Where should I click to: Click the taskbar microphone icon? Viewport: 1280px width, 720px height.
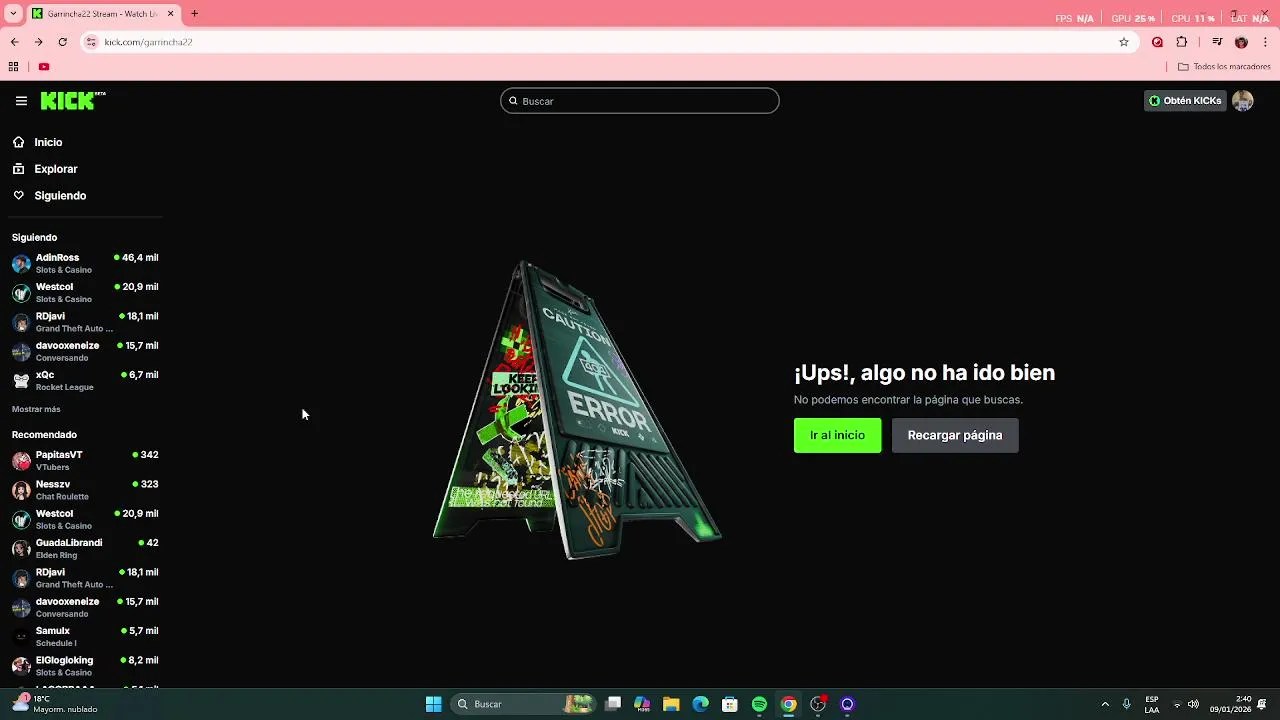(1127, 704)
